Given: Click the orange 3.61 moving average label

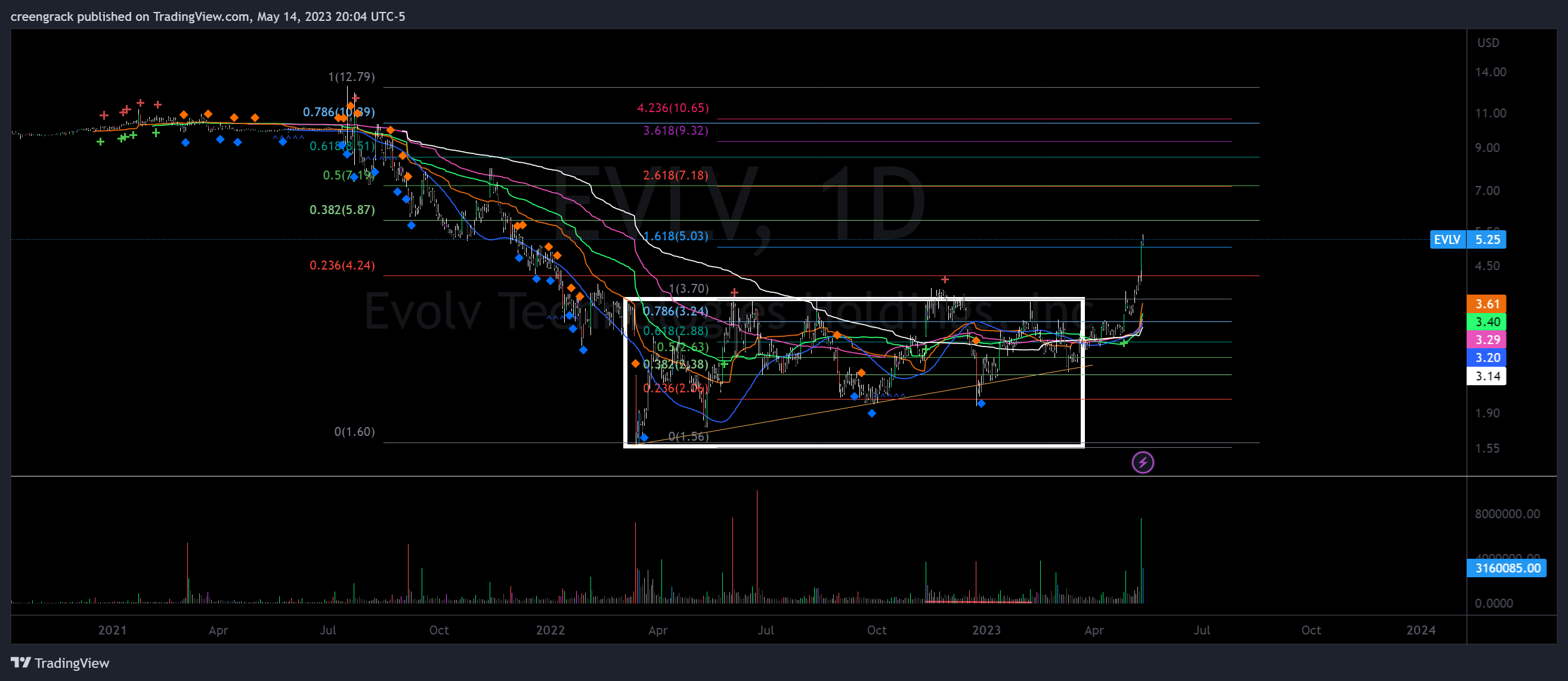Looking at the screenshot, I should 1486,304.
